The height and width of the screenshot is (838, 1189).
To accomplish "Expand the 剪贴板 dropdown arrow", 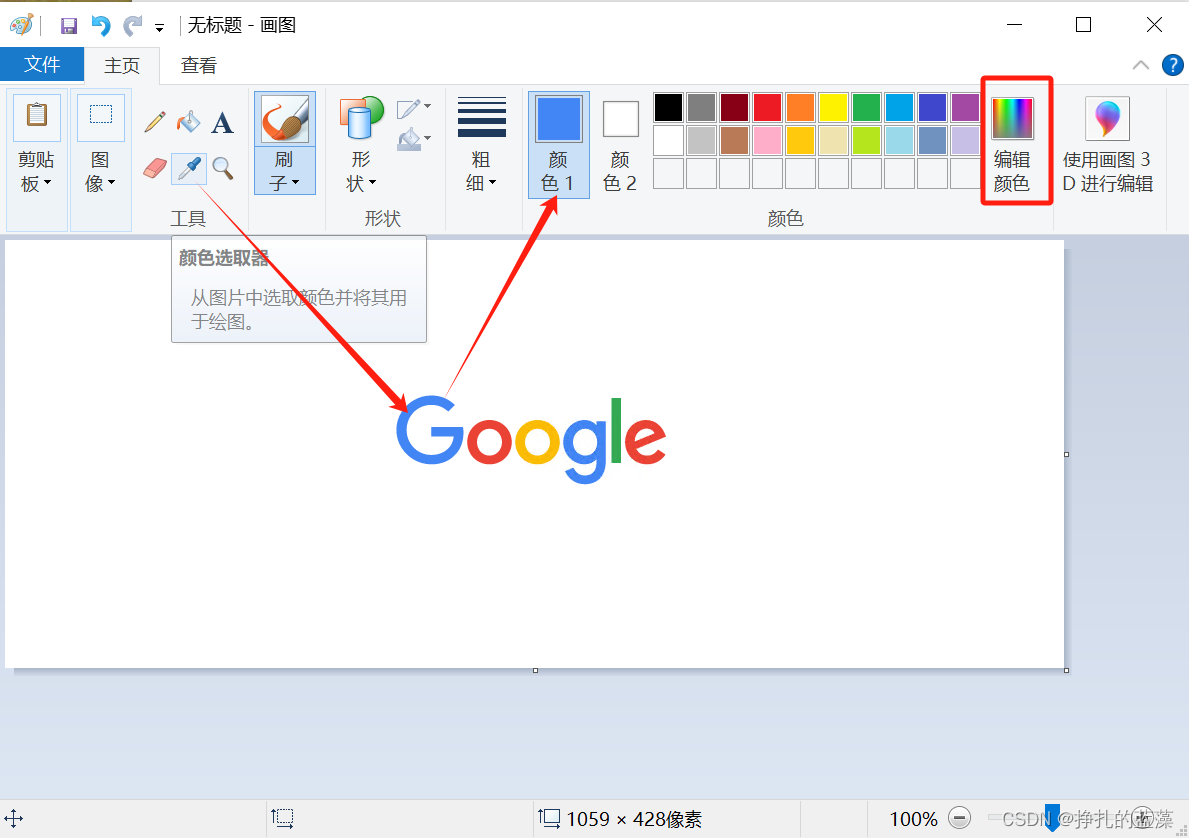I will tap(47, 183).
